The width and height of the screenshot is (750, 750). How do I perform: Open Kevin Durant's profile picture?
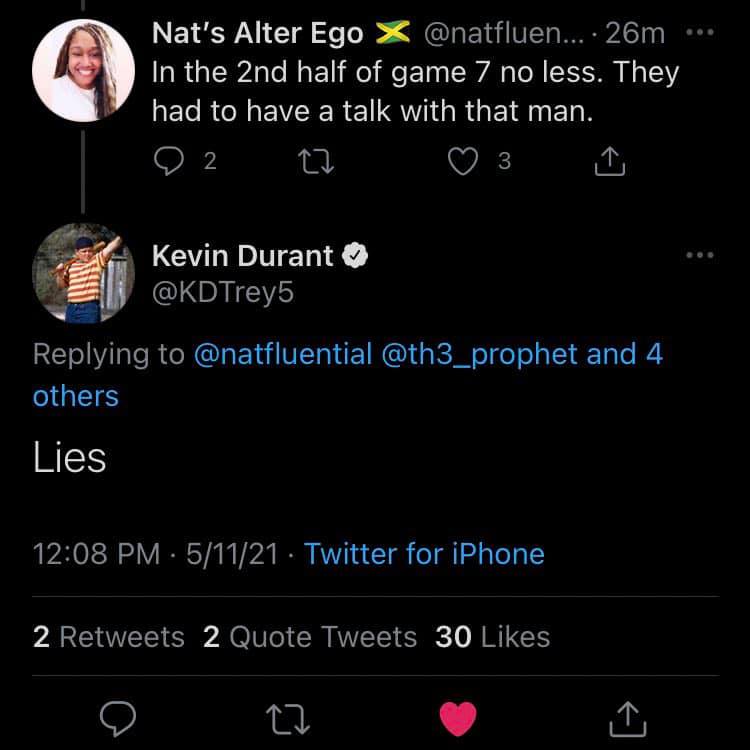[83, 274]
